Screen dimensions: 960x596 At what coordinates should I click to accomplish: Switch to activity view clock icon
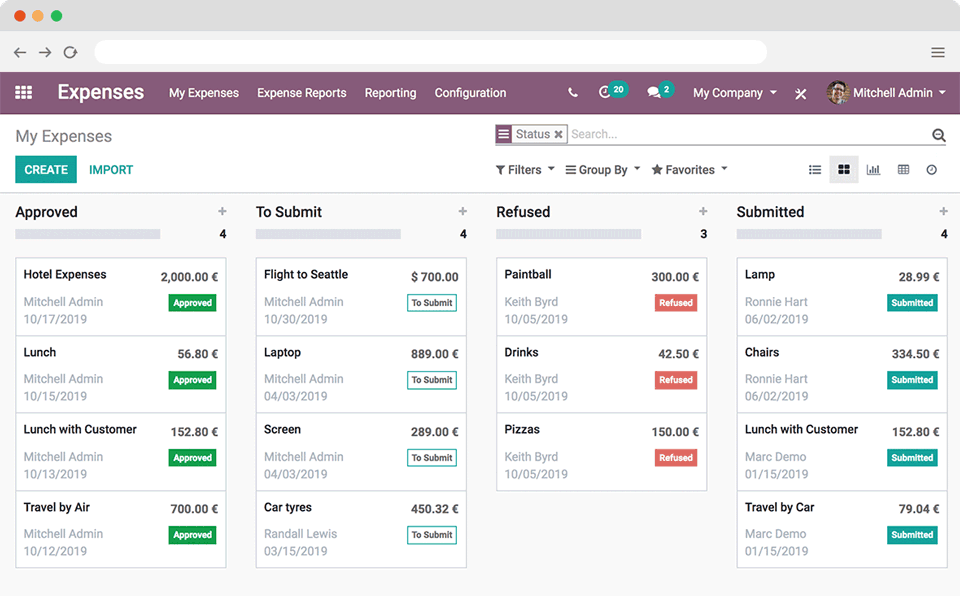click(931, 170)
